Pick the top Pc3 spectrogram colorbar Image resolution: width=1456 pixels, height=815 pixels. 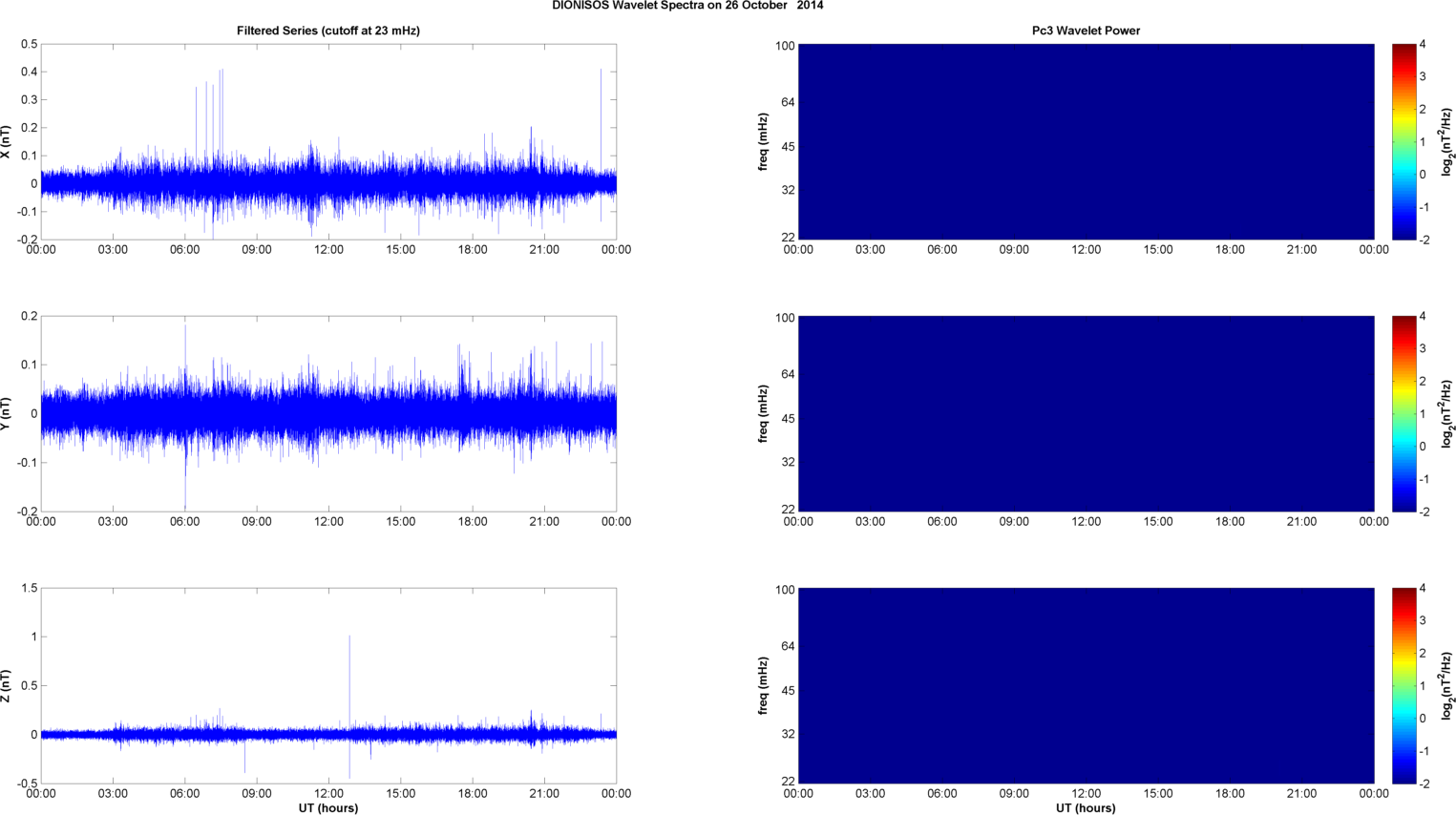pos(1403,141)
